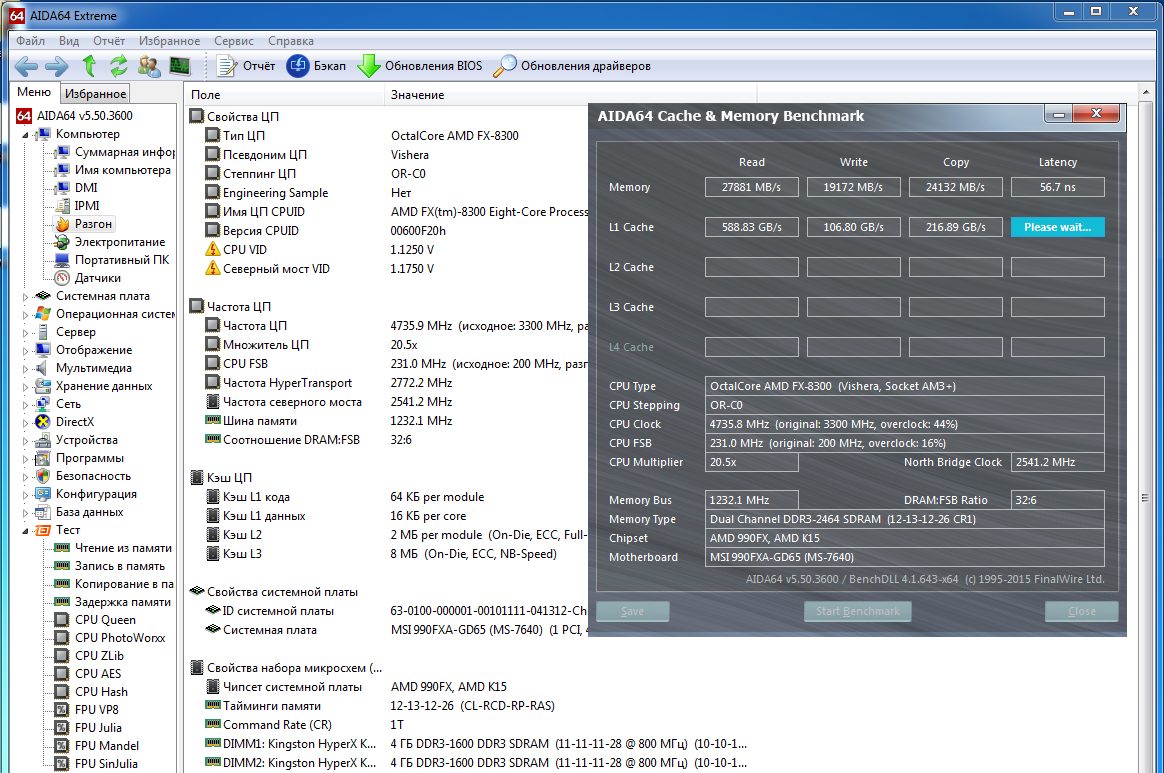Expand the Сервер tree node
The image size is (1164, 773).
pyautogui.click(x=25, y=333)
